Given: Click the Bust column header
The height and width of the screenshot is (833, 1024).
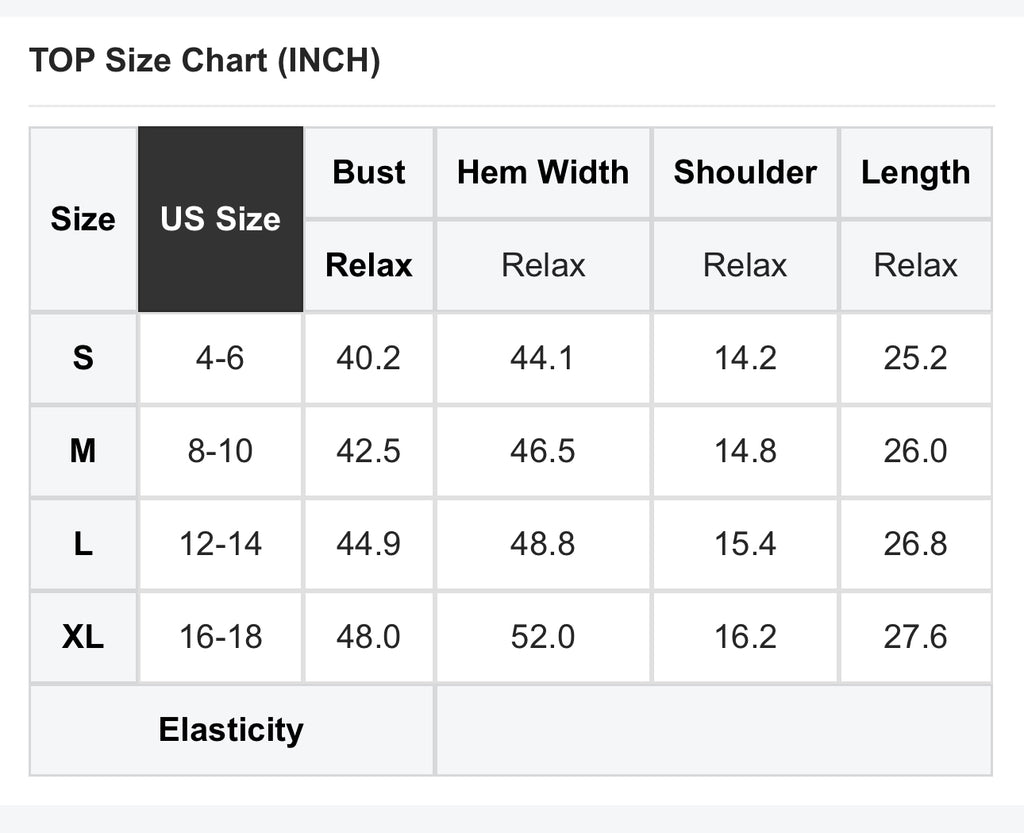Looking at the screenshot, I should click(x=369, y=173).
